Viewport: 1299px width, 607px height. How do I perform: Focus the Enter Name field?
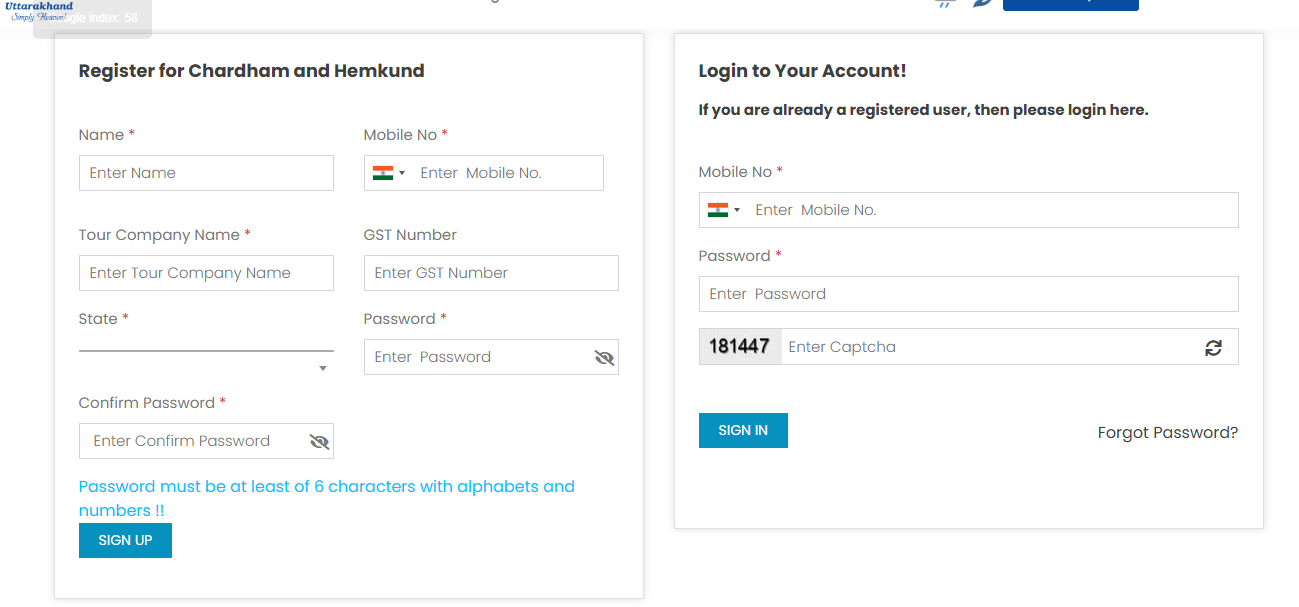tap(206, 173)
